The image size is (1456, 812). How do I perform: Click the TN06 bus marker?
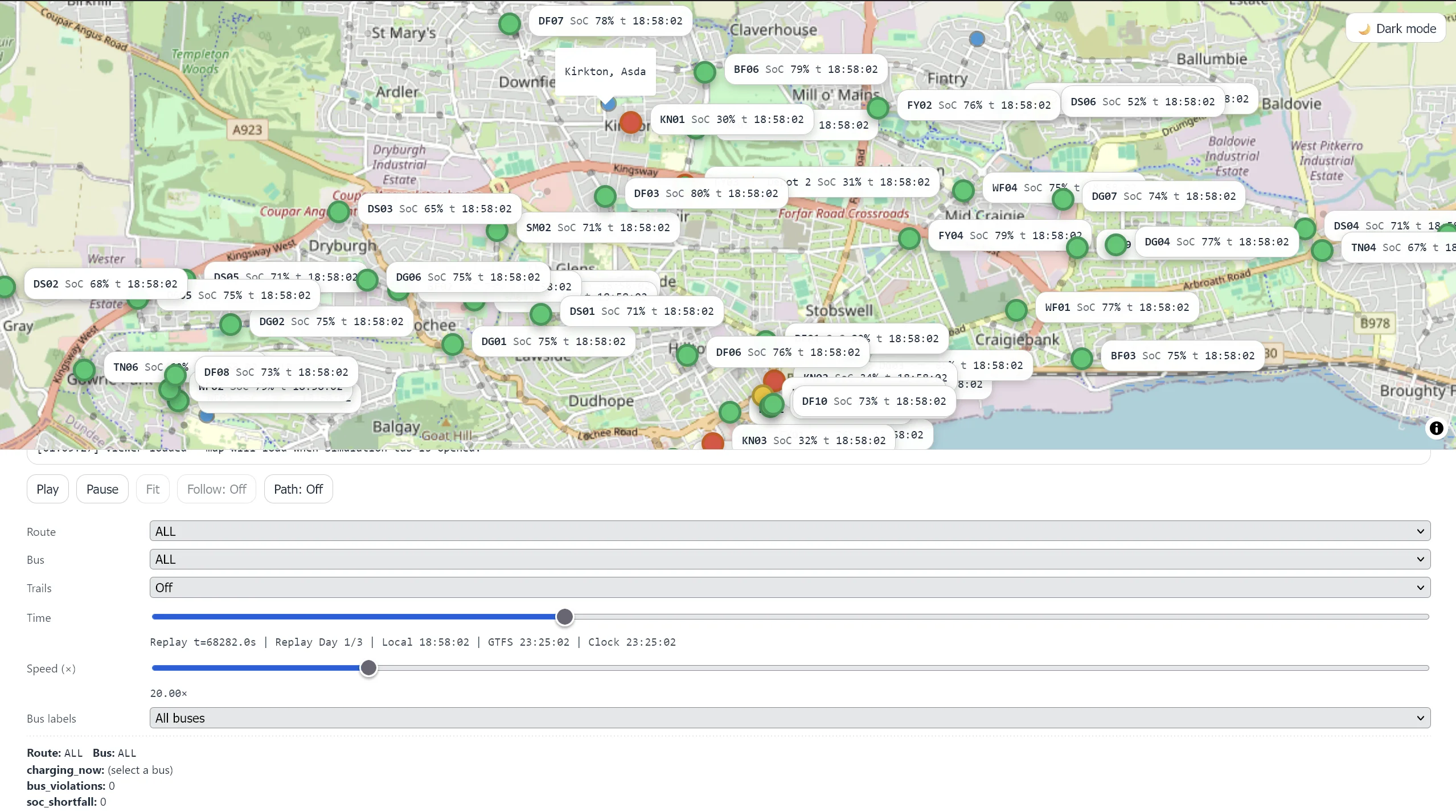84,370
